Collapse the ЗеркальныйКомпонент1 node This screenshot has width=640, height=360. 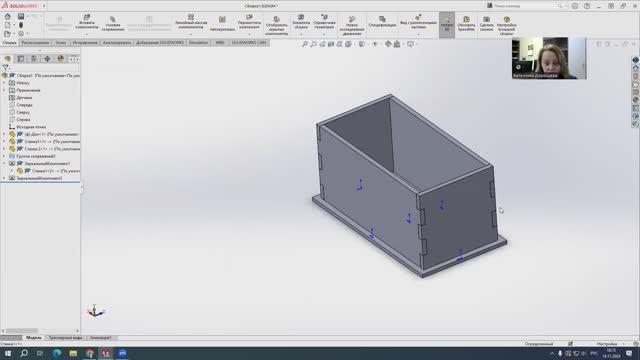tap(4, 164)
